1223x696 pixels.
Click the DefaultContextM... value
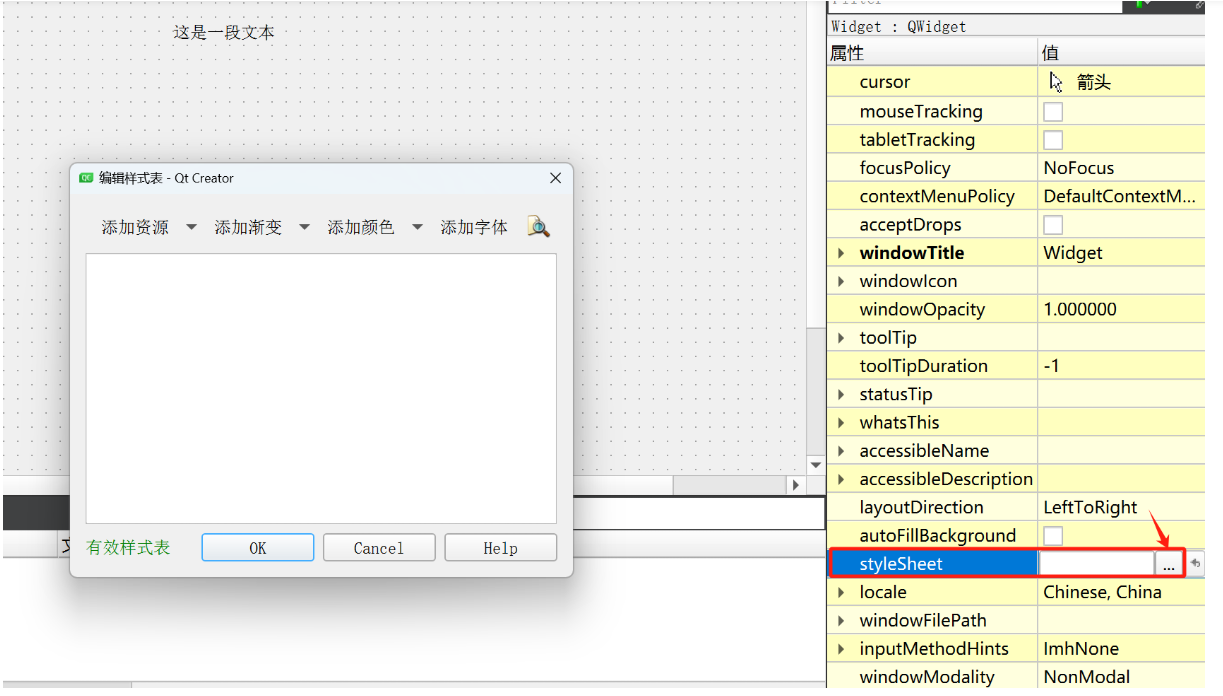tap(1119, 196)
